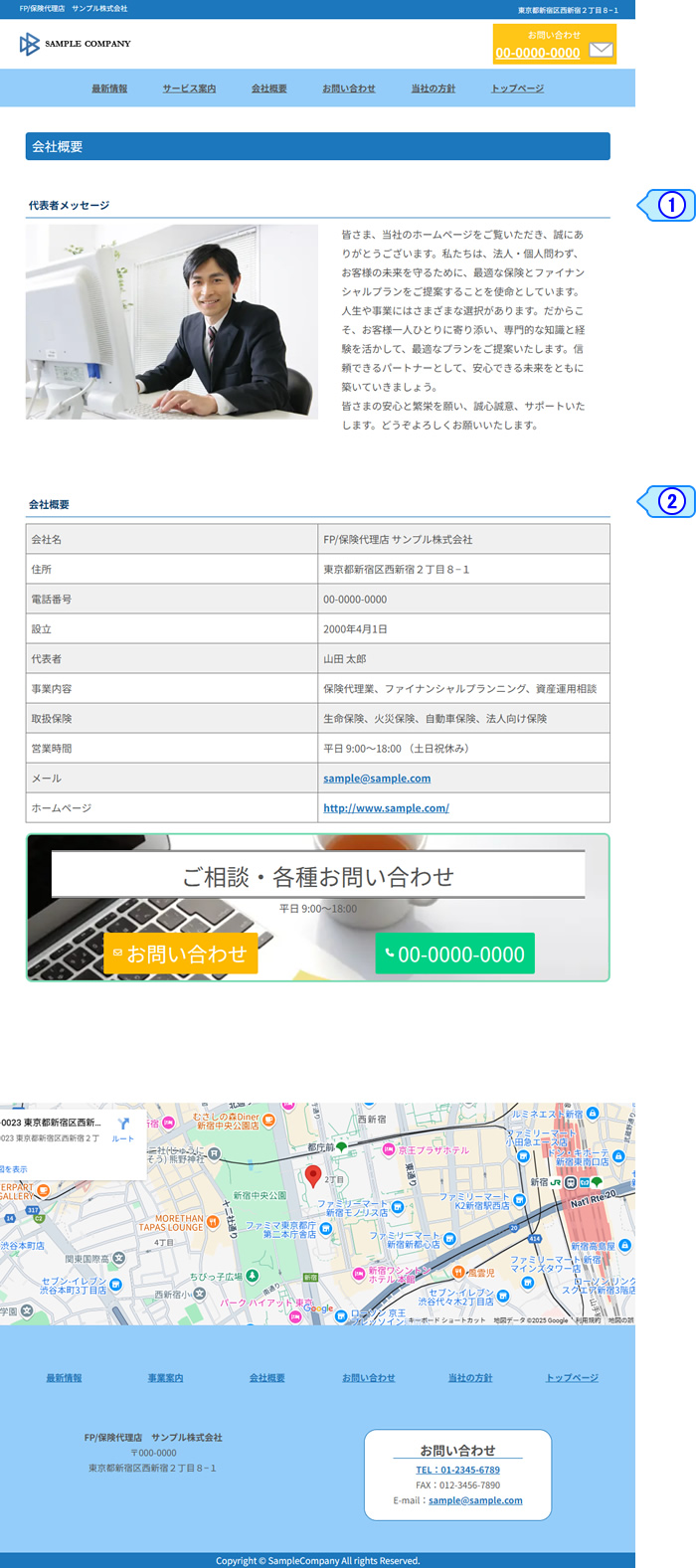Click the footer 事業案内 link
Screen dimensions: 696x1568
[x=165, y=1378]
